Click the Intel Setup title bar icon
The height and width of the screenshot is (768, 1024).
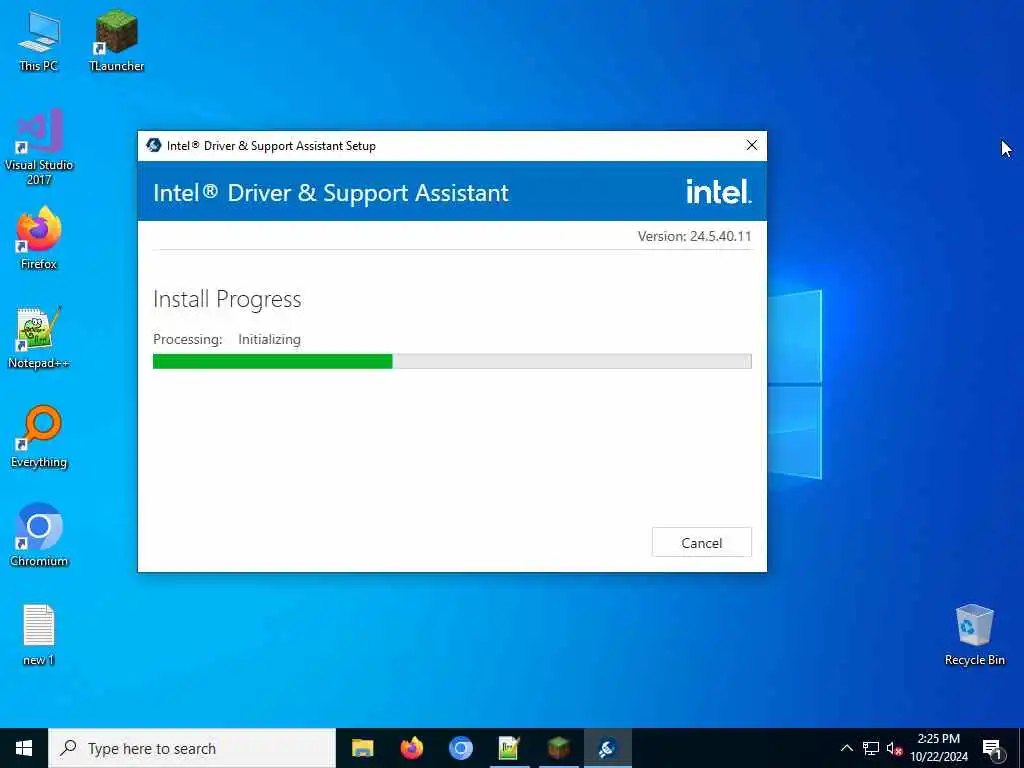153,145
